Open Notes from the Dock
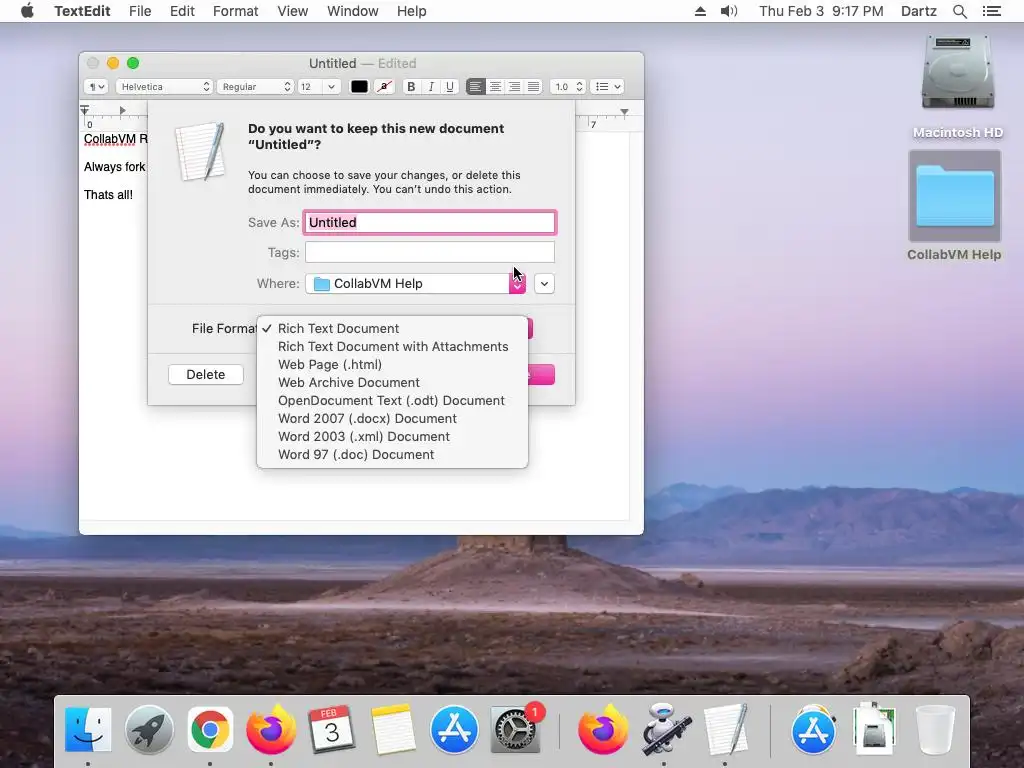The height and width of the screenshot is (768, 1024). coord(393,729)
